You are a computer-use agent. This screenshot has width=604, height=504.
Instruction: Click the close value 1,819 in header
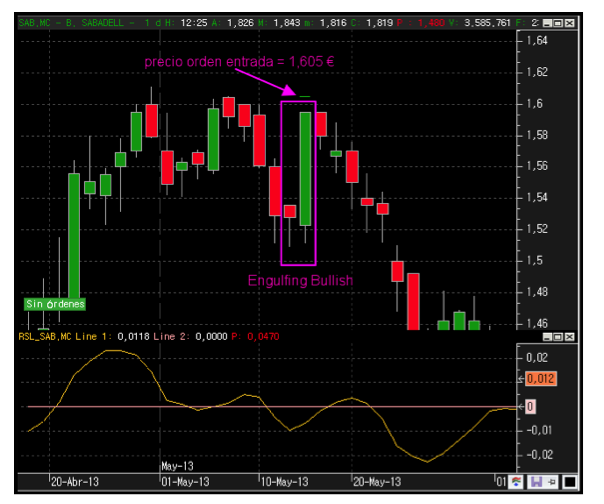(x=379, y=23)
